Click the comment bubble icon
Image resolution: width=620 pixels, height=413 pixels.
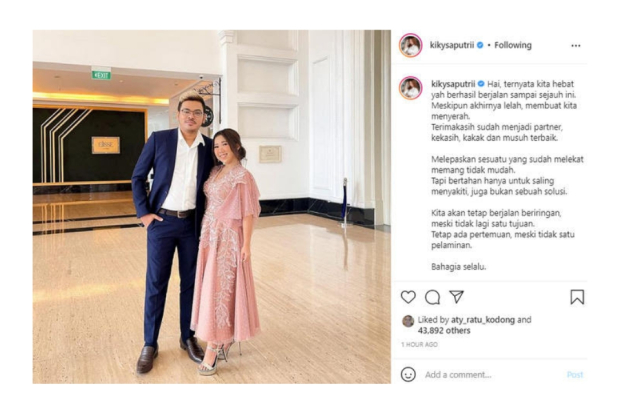click(432, 297)
